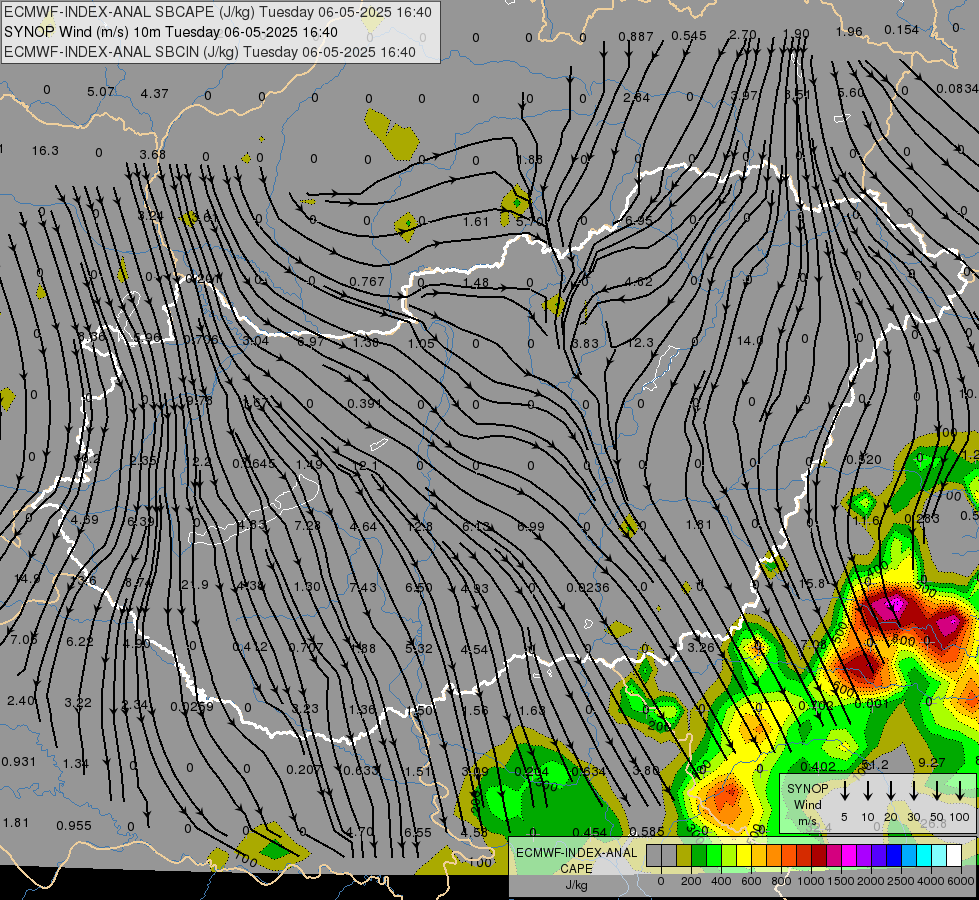Click the 10 m/s wind arrow in legend
The height and width of the screenshot is (900, 979).
(868, 791)
